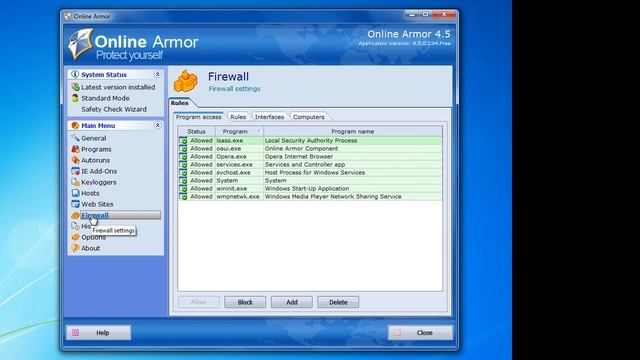Viewport: 640px width, 360px height.
Task: Click the Latest version installed icon
Action: tap(76, 87)
